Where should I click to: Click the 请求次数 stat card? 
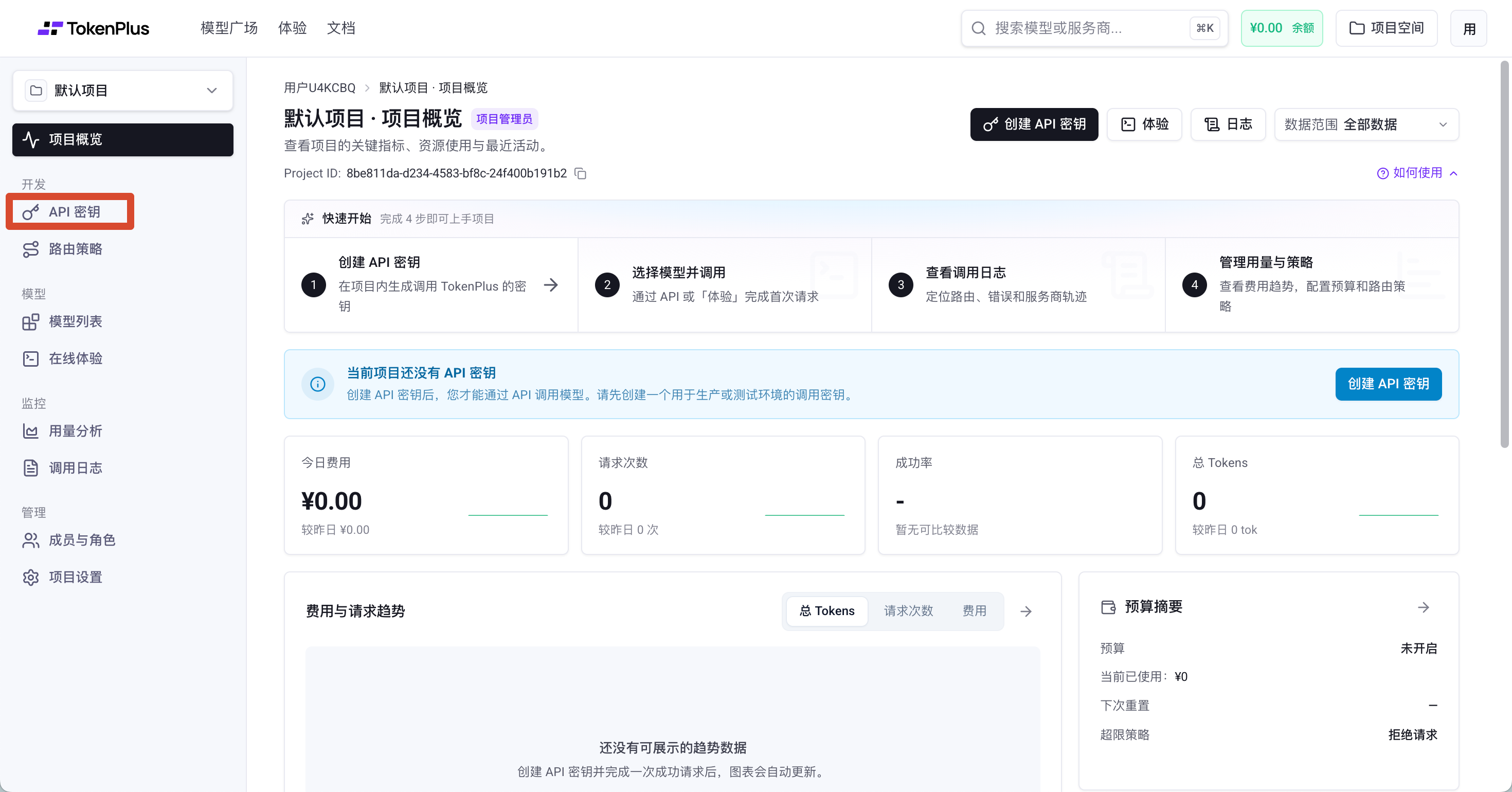[x=723, y=495]
